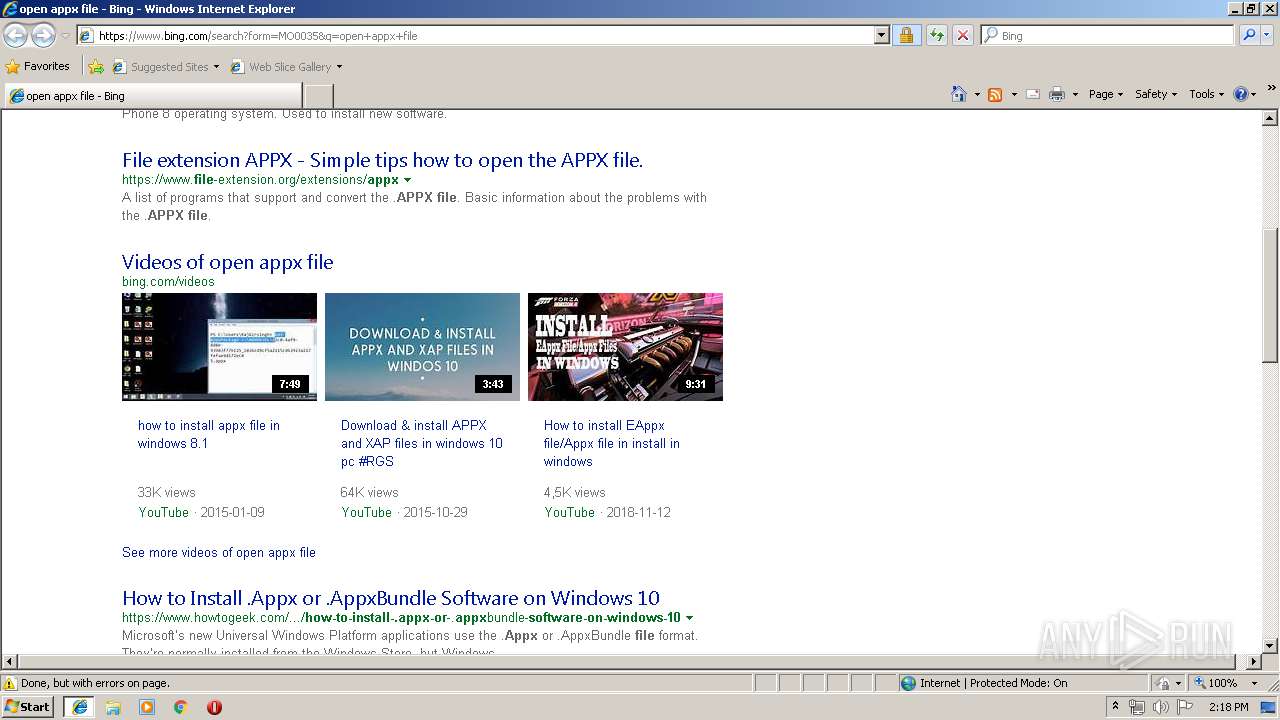The image size is (1280, 720).
Task: Open the Opera icon in taskbar
Action: pyautogui.click(x=214, y=707)
